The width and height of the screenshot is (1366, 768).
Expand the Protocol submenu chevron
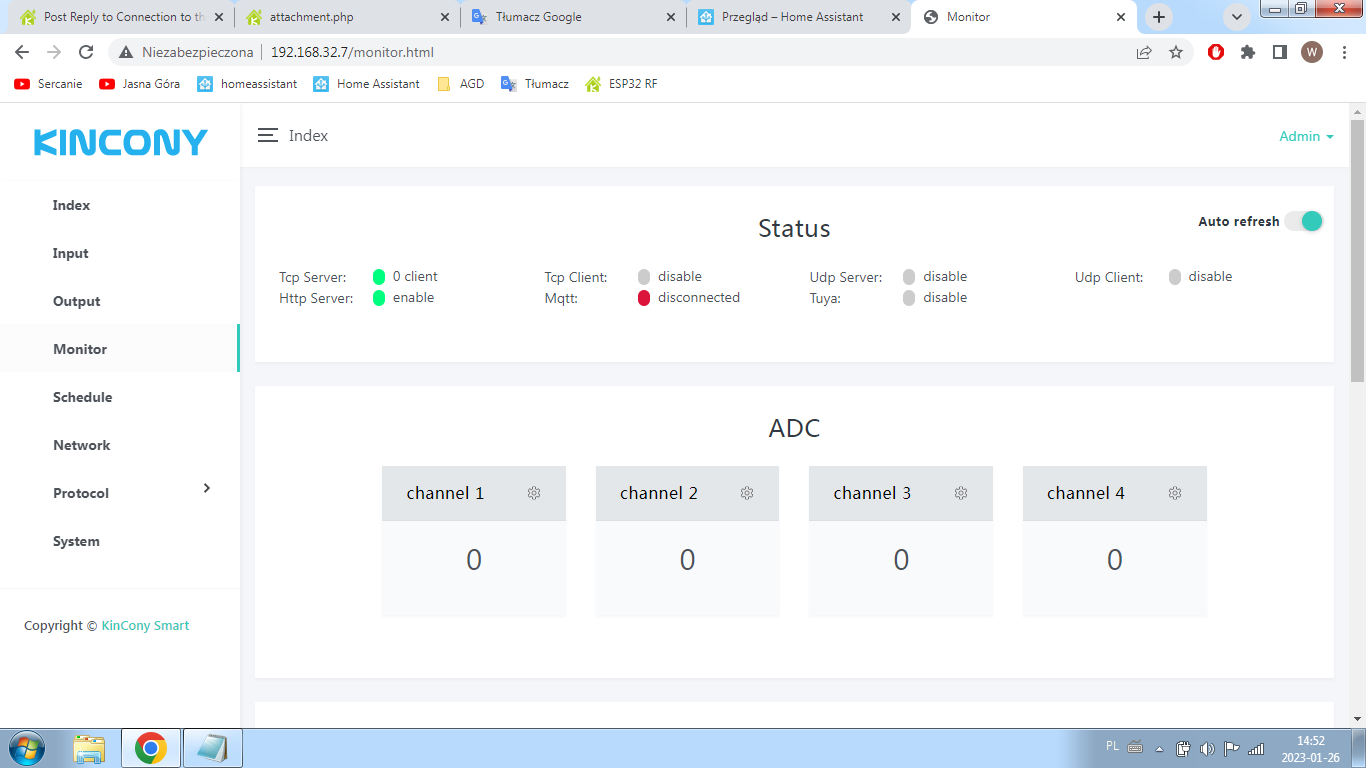[x=207, y=488]
